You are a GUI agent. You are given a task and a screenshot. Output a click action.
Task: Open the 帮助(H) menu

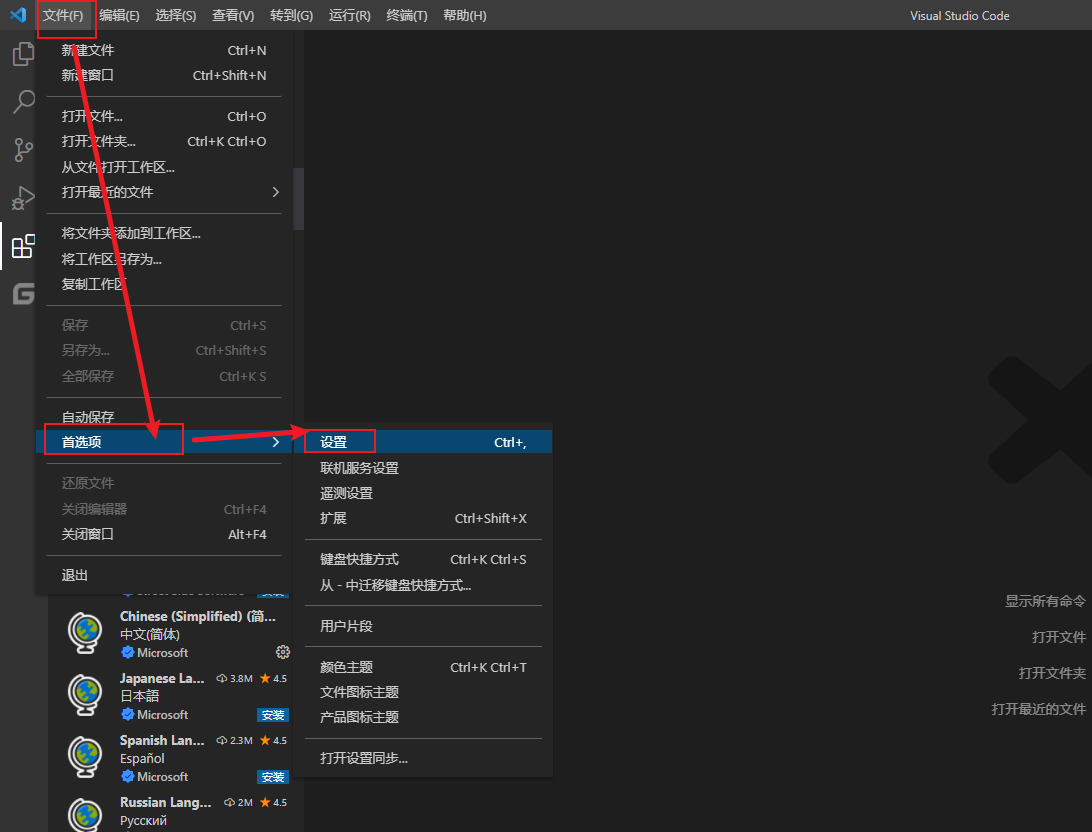pos(465,15)
